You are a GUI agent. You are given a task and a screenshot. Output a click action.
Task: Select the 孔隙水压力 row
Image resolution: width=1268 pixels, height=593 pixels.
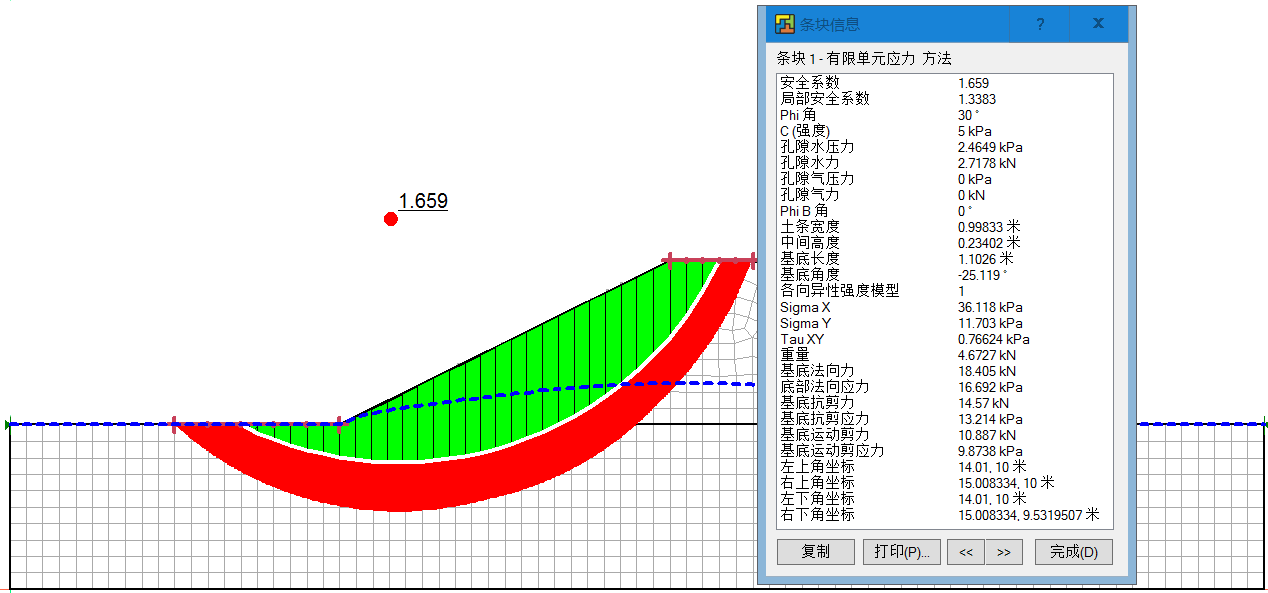point(944,147)
